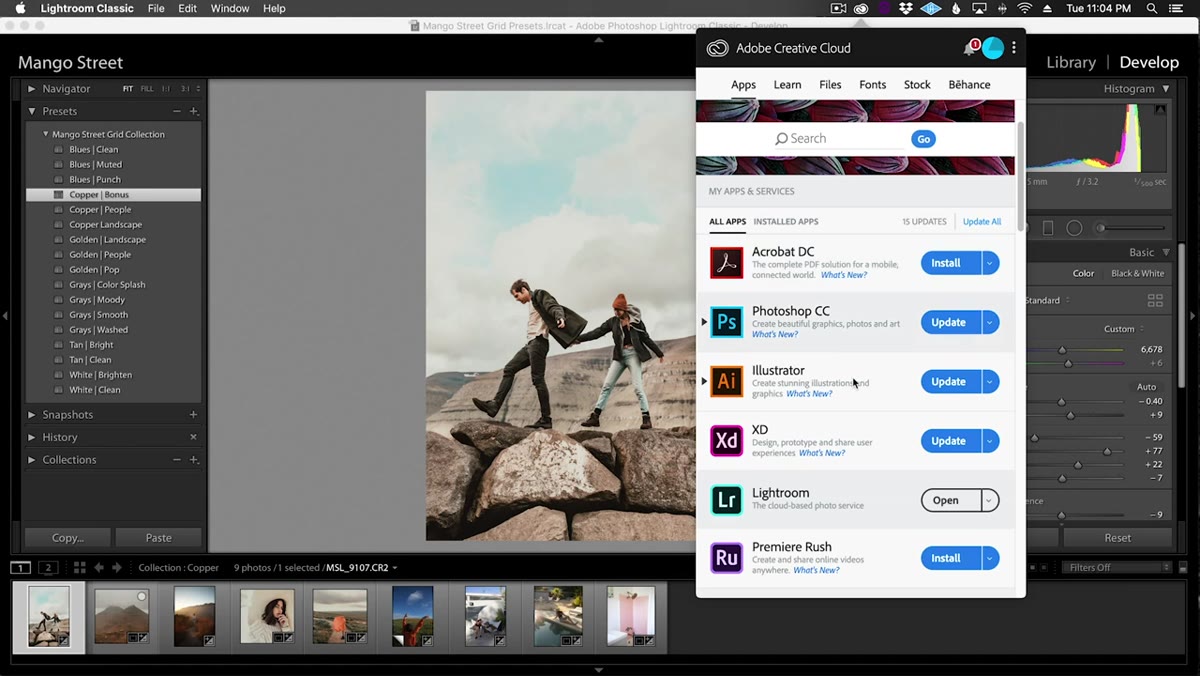The height and width of the screenshot is (676, 1200).
Task: Click the Reset button in Develop
Action: pos(1118,537)
